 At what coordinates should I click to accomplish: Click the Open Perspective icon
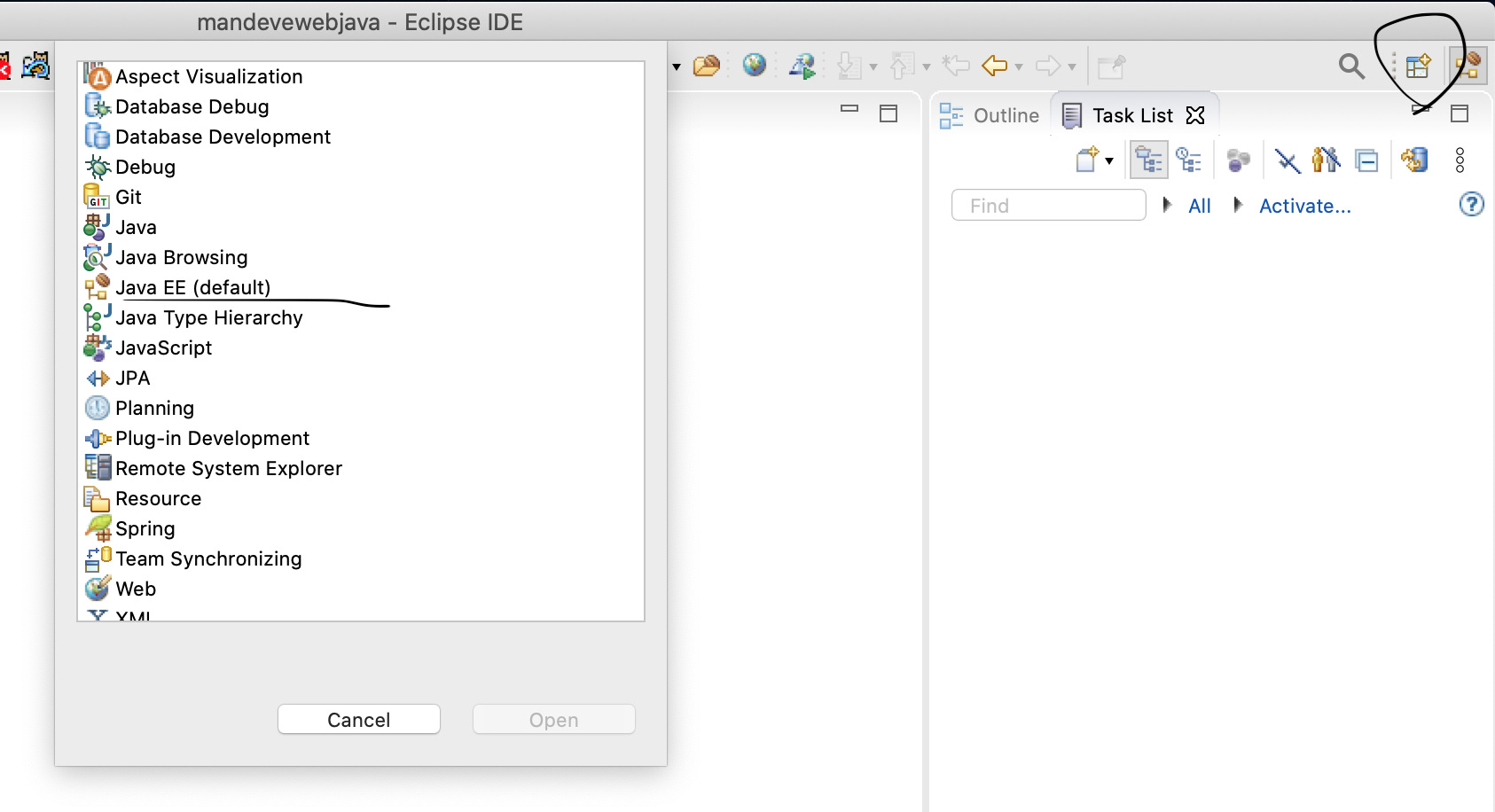(x=1419, y=66)
